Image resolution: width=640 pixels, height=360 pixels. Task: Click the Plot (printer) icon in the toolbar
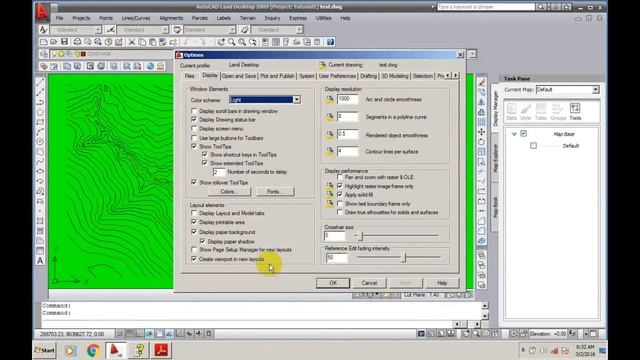(x=77, y=42)
